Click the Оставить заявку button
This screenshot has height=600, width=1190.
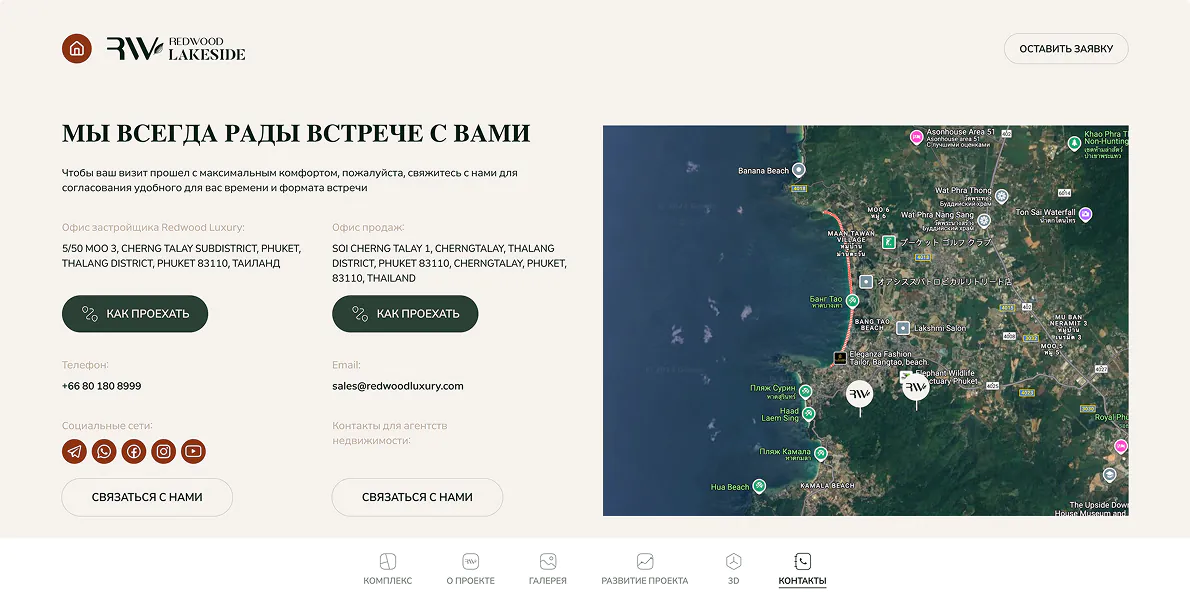click(1066, 49)
